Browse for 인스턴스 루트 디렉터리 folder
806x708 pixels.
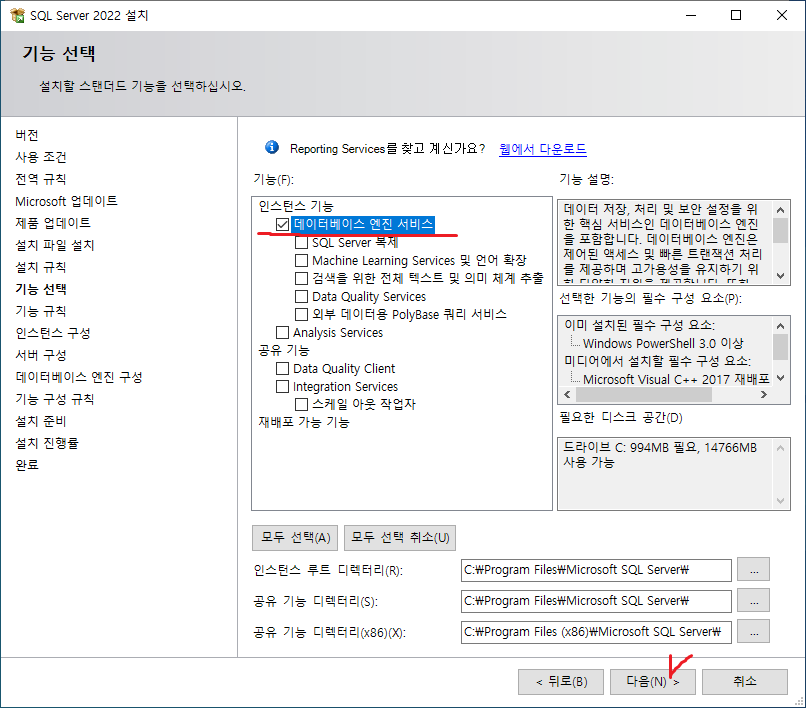click(753, 570)
